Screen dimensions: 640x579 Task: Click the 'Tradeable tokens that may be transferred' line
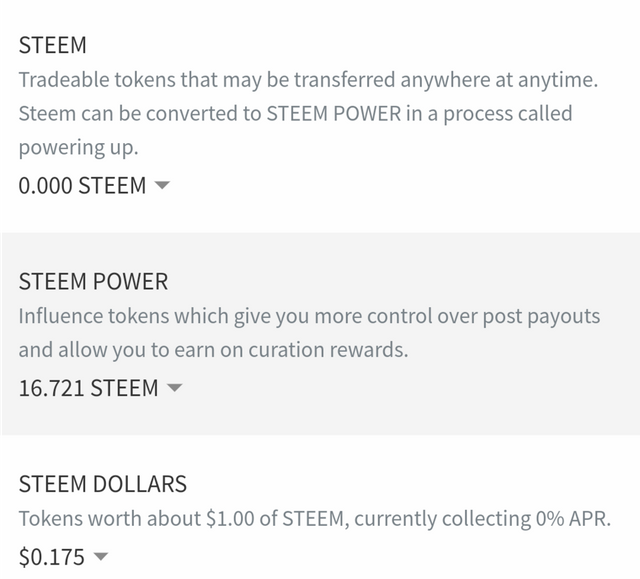click(x=308, y=80)
